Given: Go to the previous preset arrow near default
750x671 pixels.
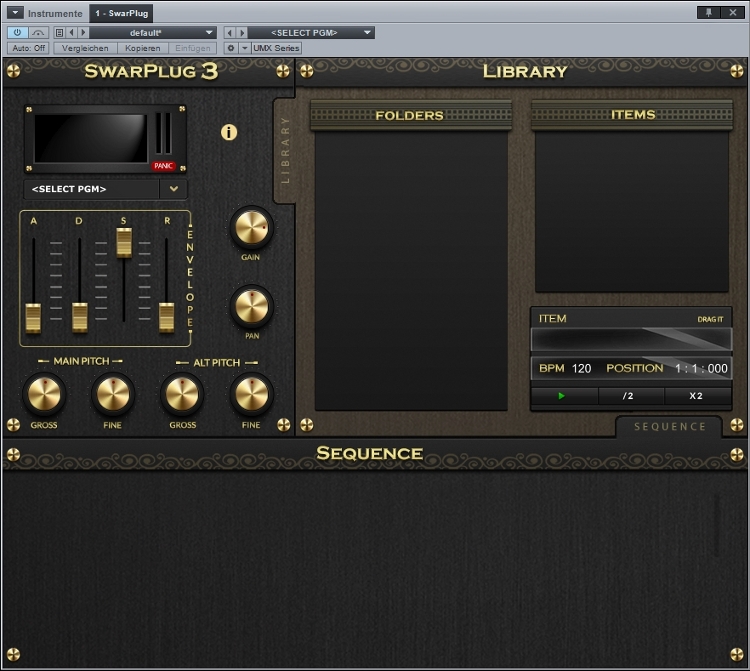Looking at the screenshot, I should coord(72,33).
